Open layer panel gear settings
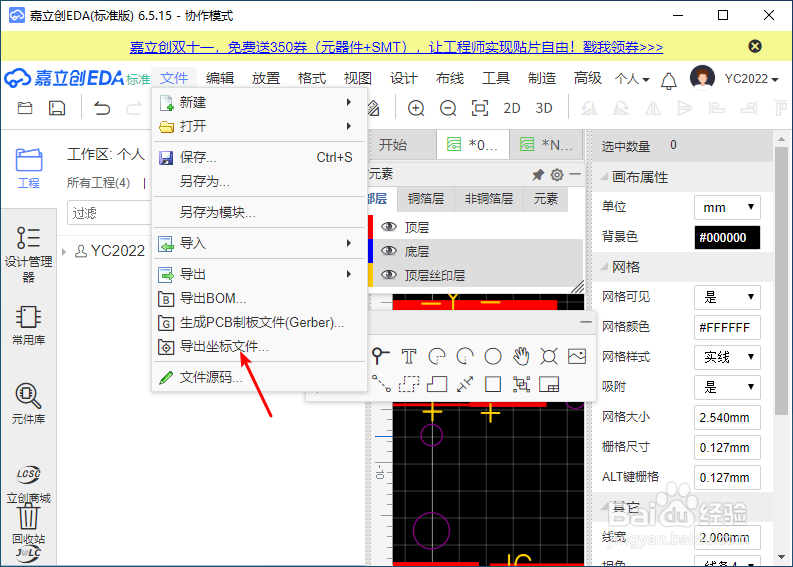The height and width of the screenshot is (567, 793). coord(557,175)
